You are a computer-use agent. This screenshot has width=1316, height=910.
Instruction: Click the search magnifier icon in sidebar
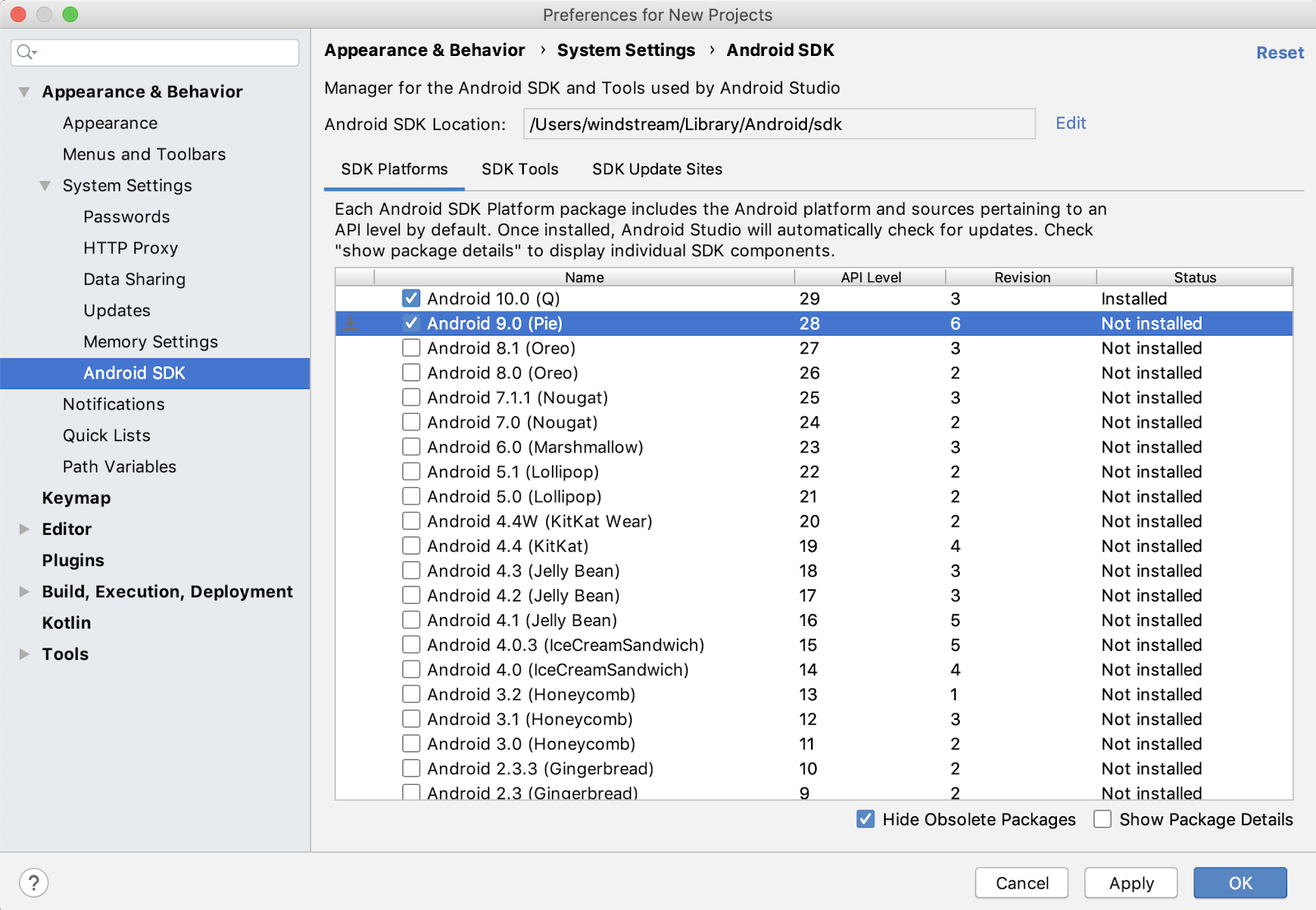[25, 53]
